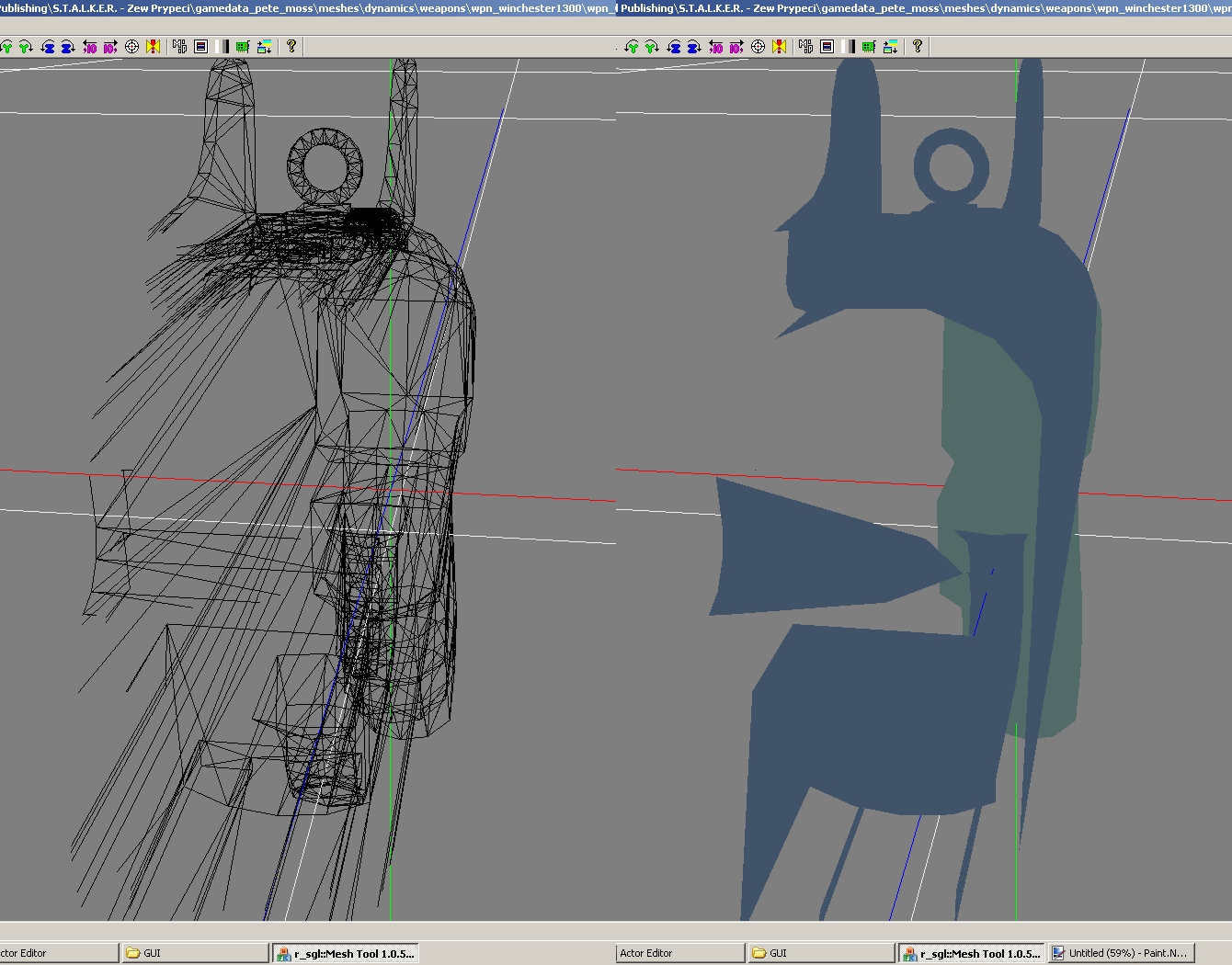The height and width of the screenshot is (965, 1232).
Task: Click blue rotate-Z-right icon in shaded window
Action: pos(694,47)
